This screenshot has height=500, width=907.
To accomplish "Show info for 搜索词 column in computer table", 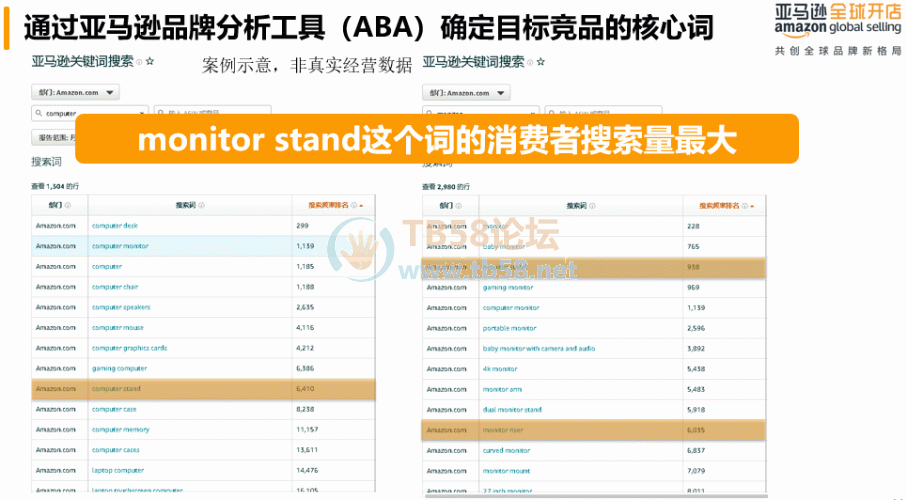I will coord(201,205).
